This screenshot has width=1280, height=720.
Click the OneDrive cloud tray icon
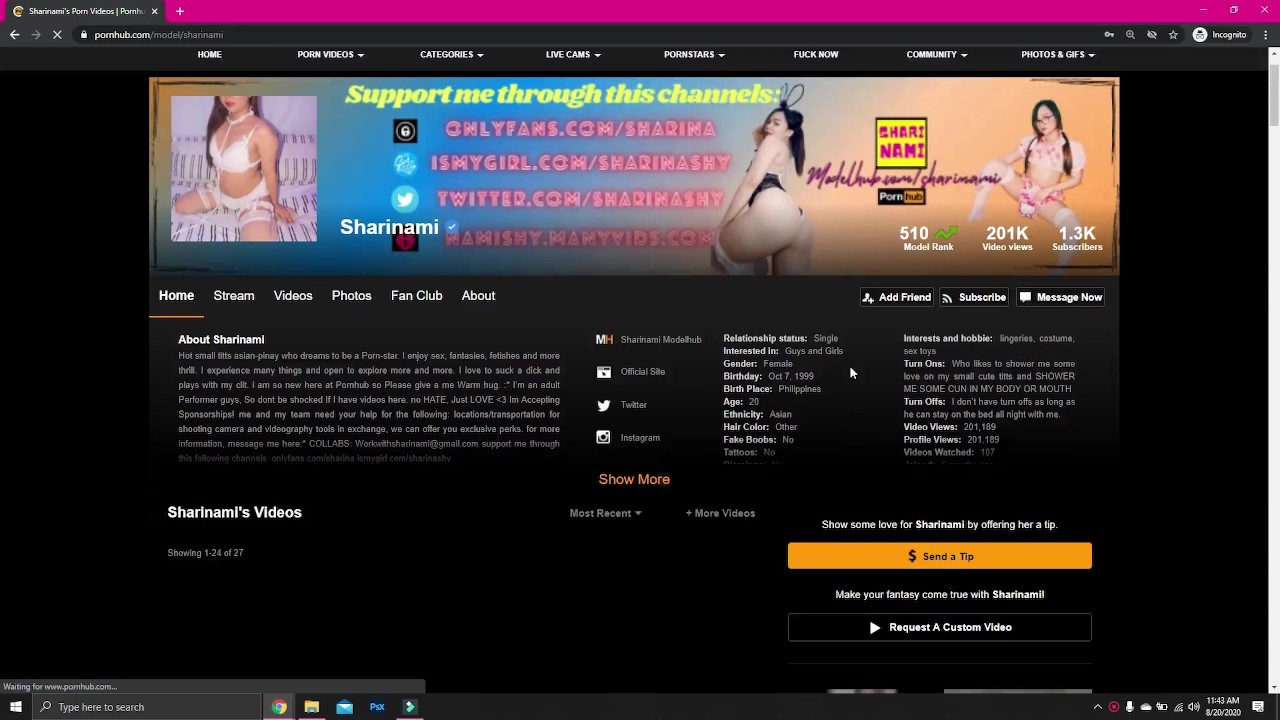pos(1146,707)
